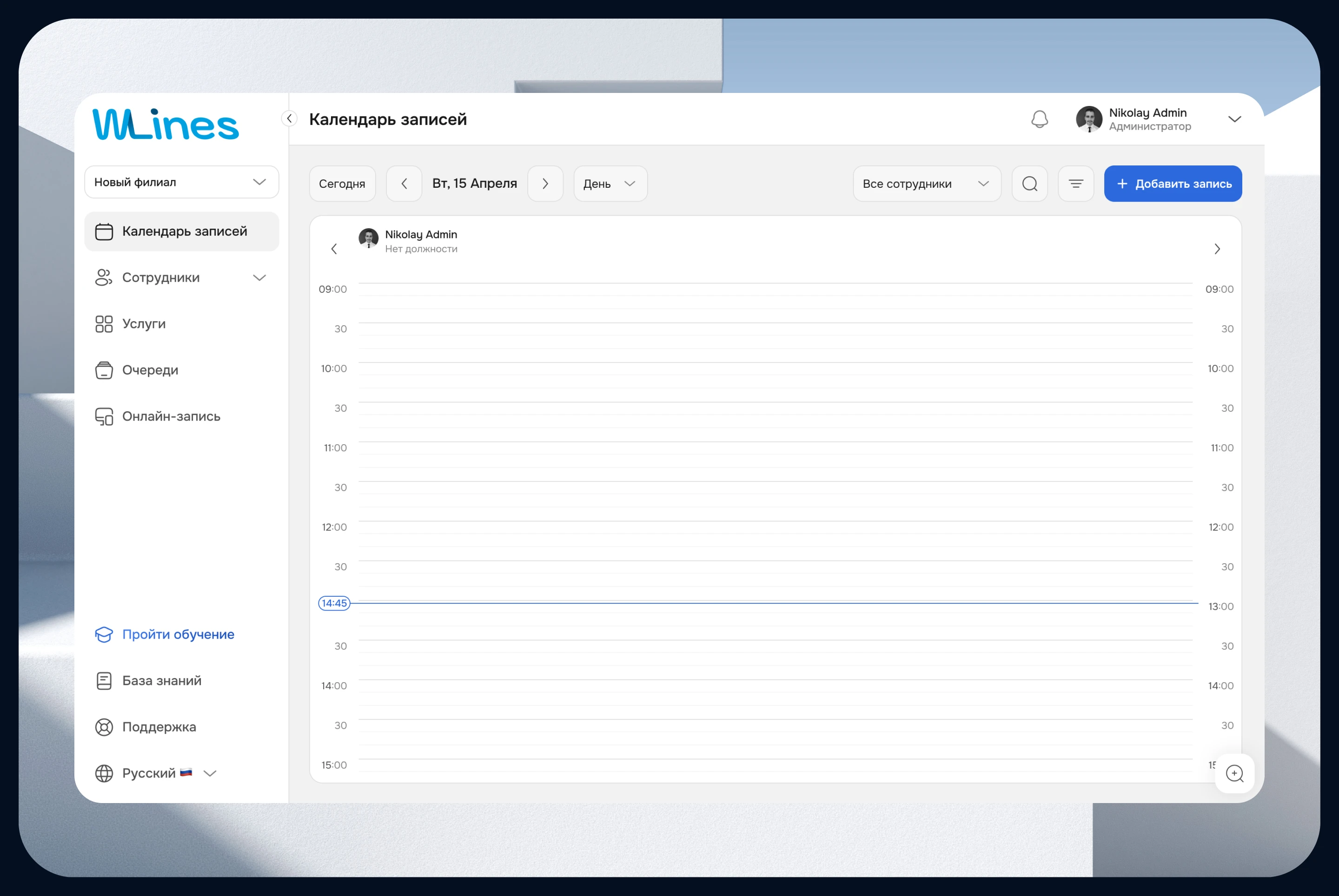
Task: Open the filter options icon
Action: tap(1076, 184)
